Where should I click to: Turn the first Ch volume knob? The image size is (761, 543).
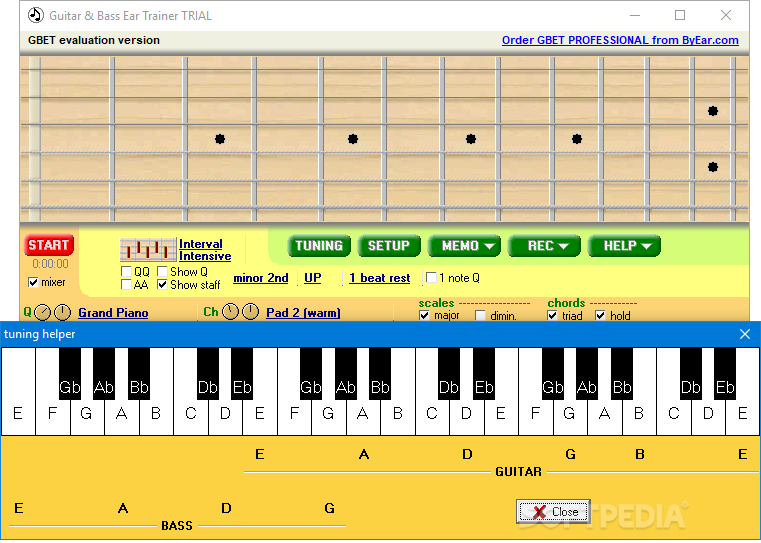click(231, 312)
